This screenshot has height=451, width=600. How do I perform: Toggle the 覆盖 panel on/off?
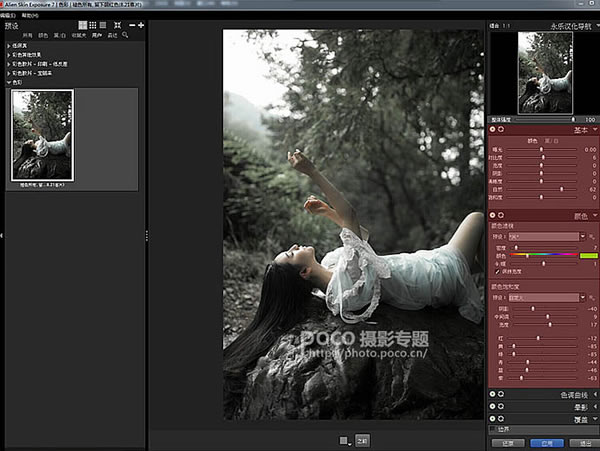pos(493,419)
